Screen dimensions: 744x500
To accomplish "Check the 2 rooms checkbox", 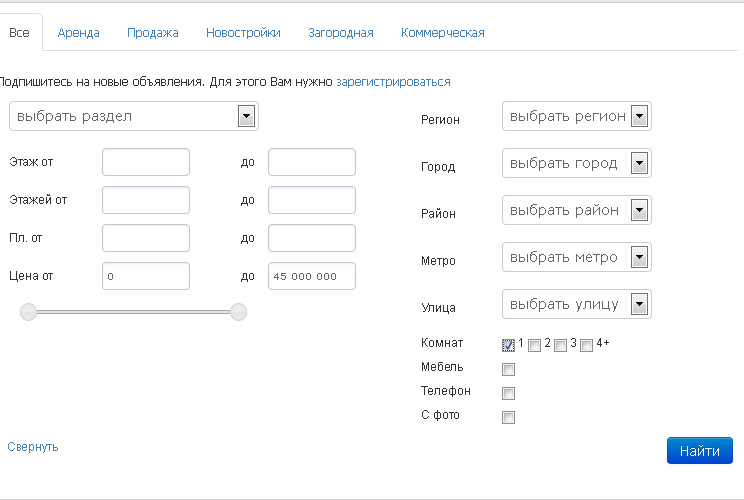I will 534,345.
